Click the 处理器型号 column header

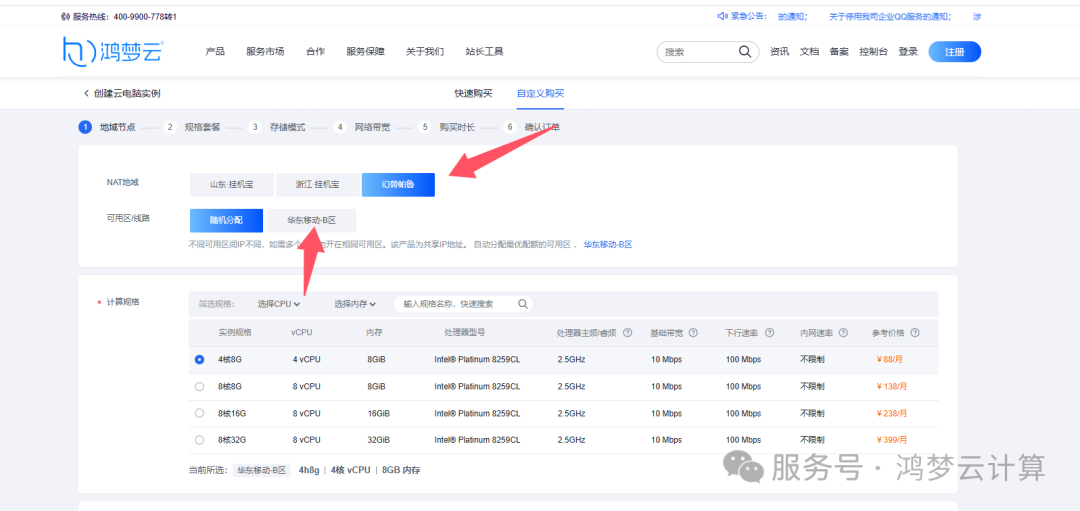465,333
